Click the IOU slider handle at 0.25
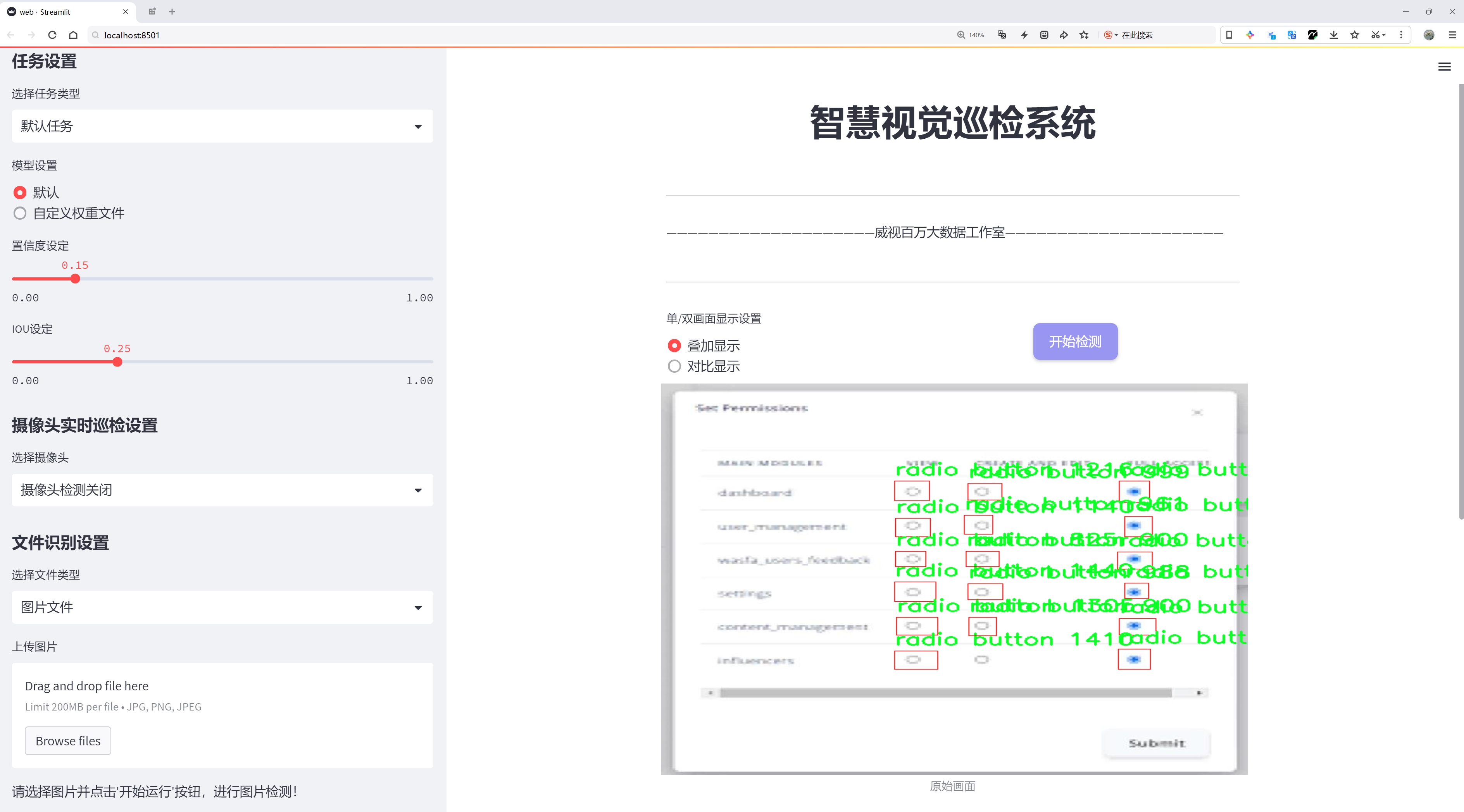 [x=118, y=362]
